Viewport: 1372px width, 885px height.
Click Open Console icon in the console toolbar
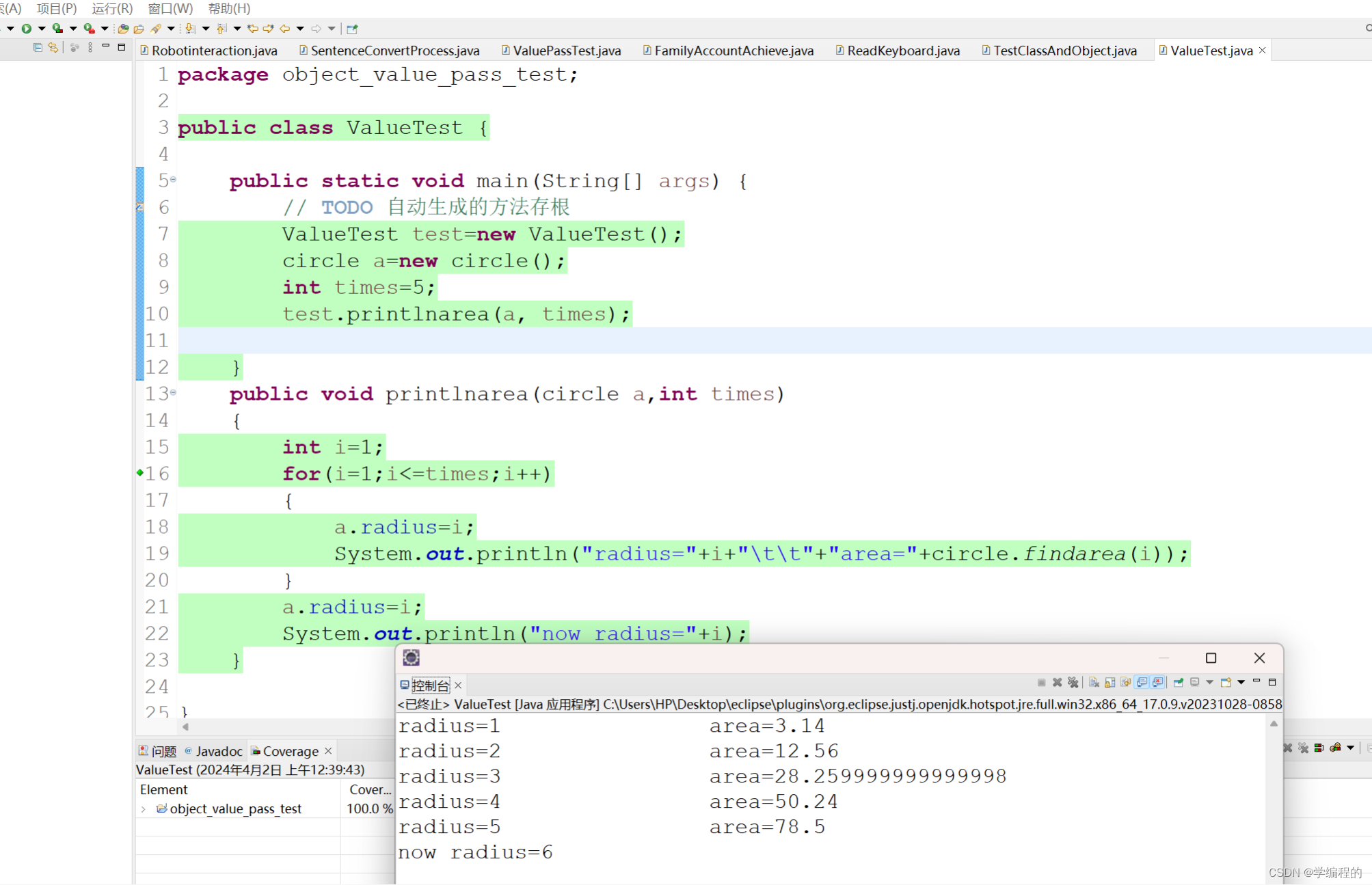tap(1226, 682)
